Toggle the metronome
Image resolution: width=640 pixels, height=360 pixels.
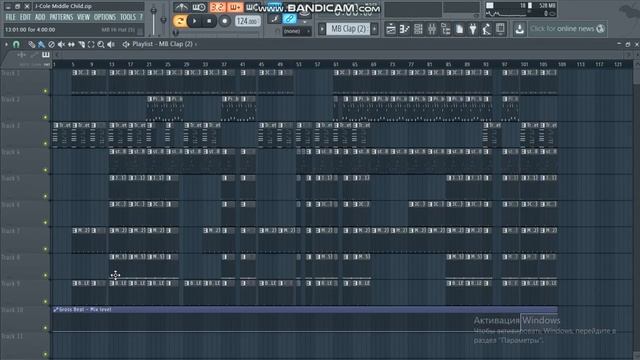tap(181, 7)
